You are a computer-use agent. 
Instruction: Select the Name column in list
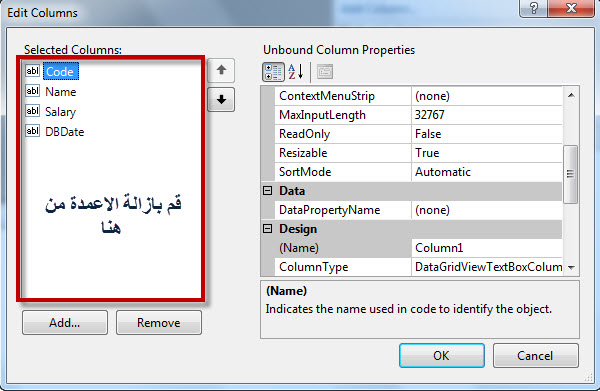pos(60,92)
